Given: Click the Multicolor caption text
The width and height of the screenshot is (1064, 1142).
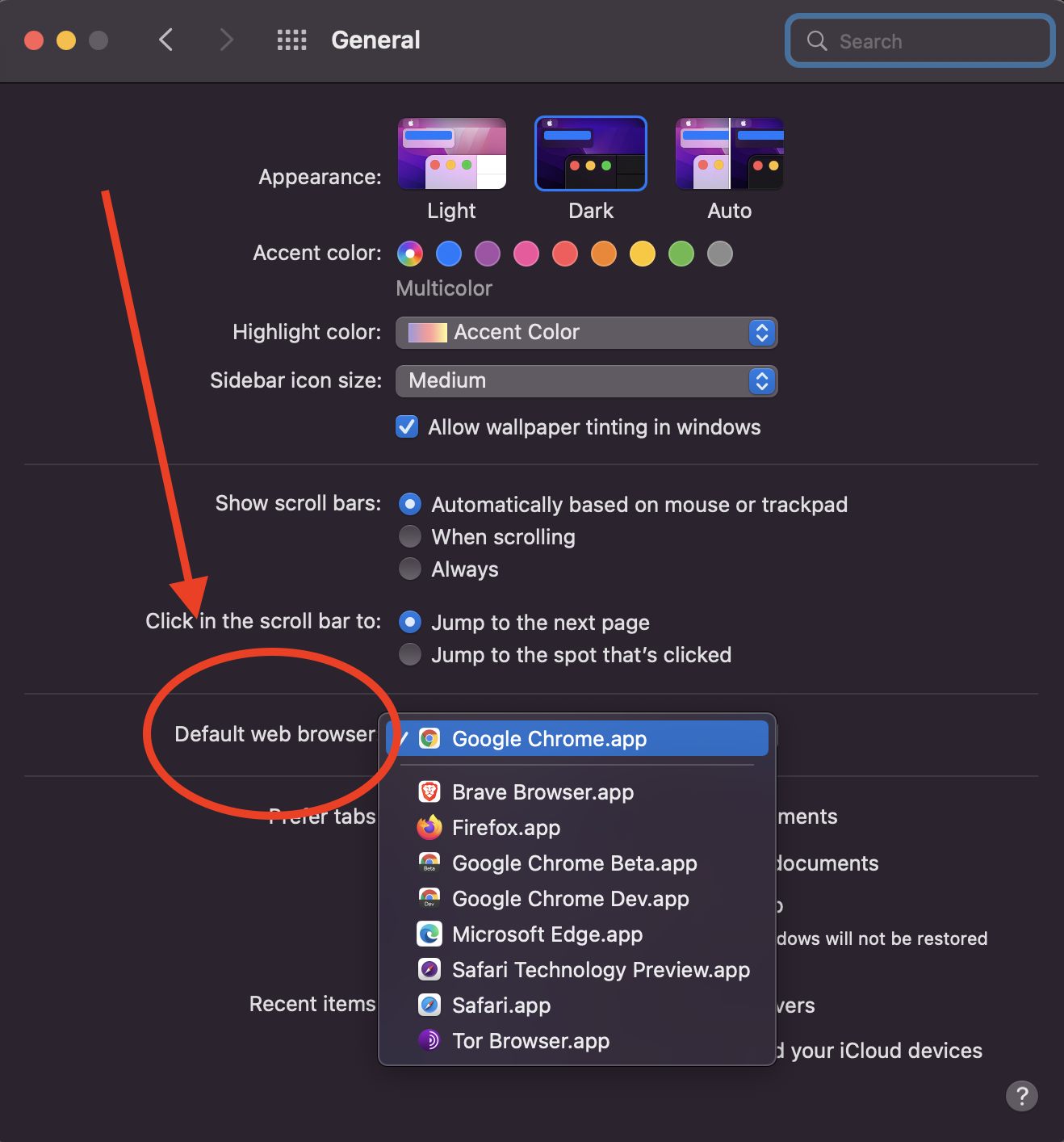Looking at the screenshot, I should [x=444, y=288].
